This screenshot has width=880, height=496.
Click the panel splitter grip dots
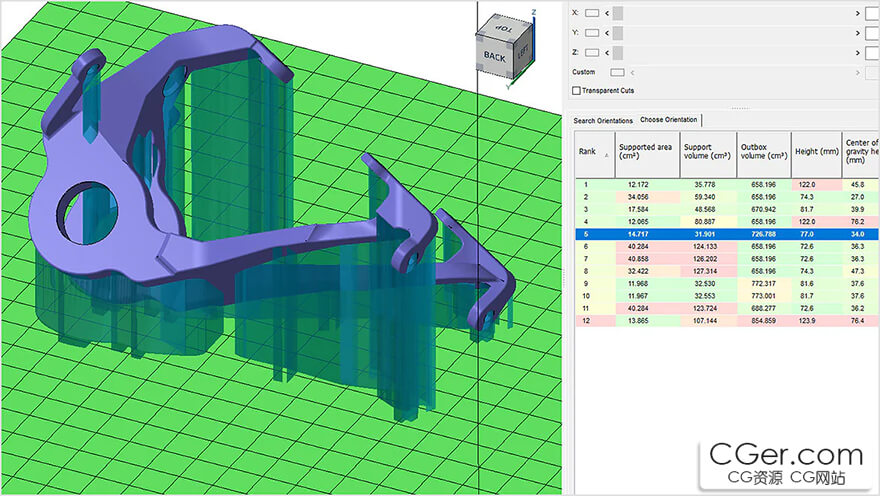pyautogui.click(x=740, y=108)
